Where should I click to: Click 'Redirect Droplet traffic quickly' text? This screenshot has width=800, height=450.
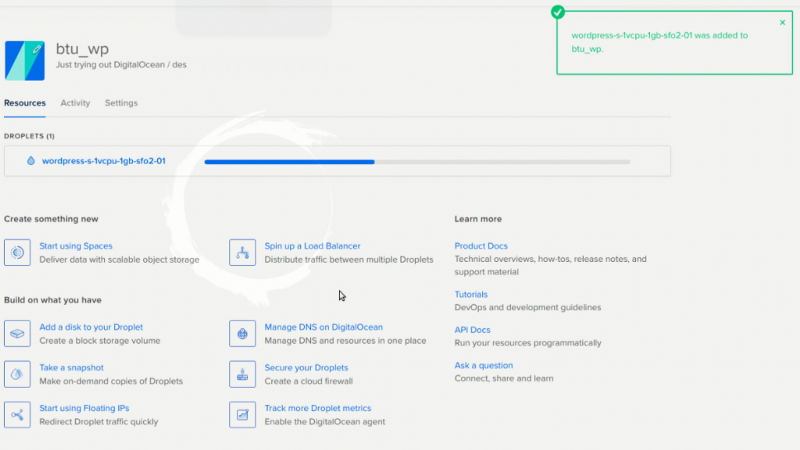99,422
